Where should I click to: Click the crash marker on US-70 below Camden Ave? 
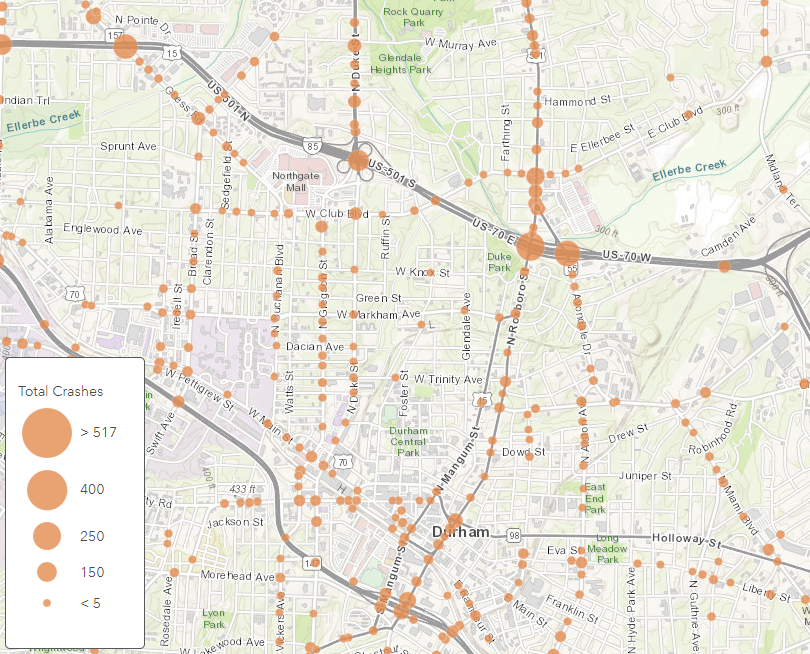tap(725, 267)
